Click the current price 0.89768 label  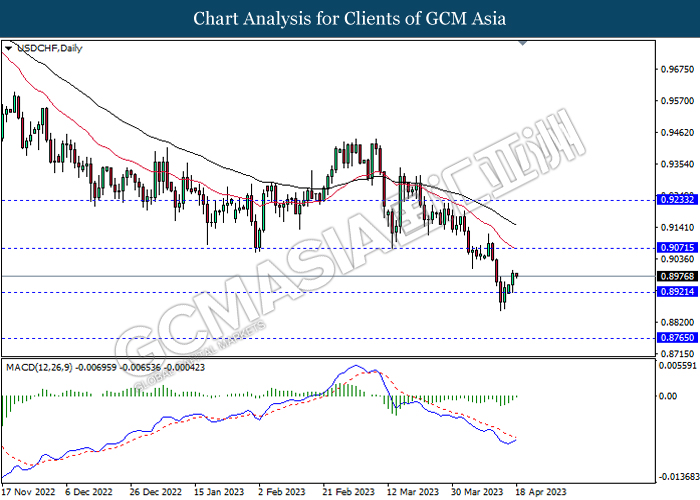point(677,276)
